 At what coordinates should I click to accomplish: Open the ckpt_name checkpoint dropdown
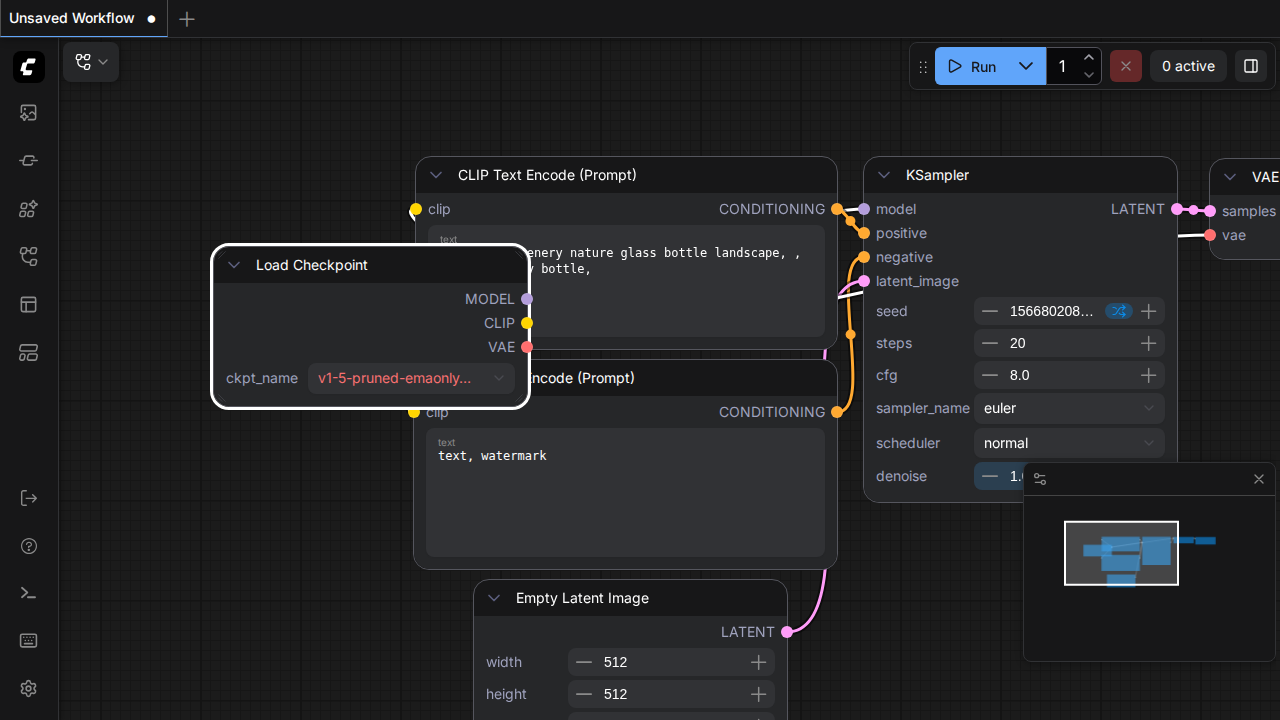(x=411, y=378)
